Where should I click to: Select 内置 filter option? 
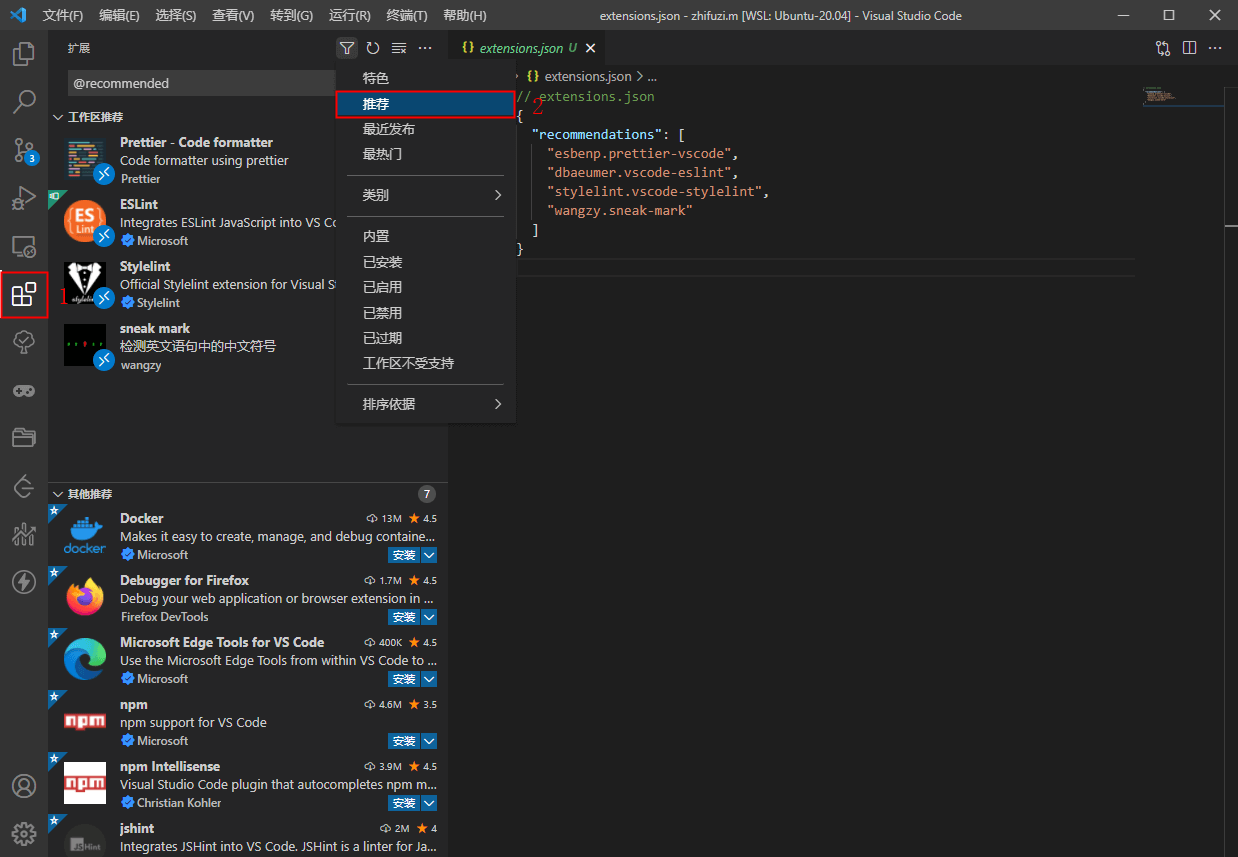(426, 236)
